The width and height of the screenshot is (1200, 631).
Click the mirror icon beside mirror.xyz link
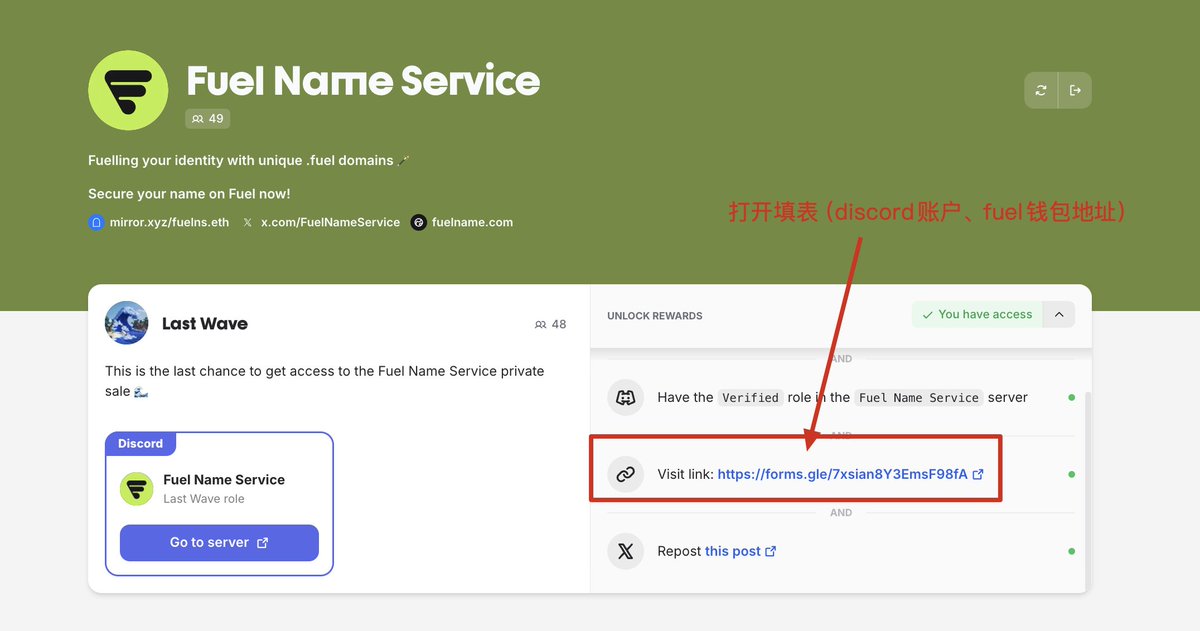(x=96, y=222)
